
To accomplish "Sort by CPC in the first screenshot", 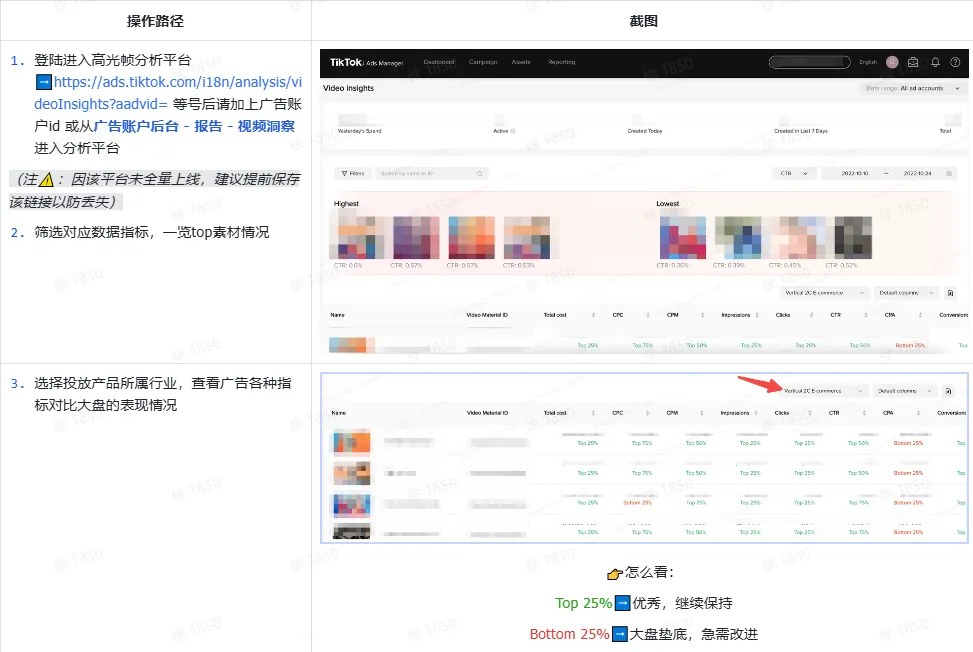I will click(648, 315).
